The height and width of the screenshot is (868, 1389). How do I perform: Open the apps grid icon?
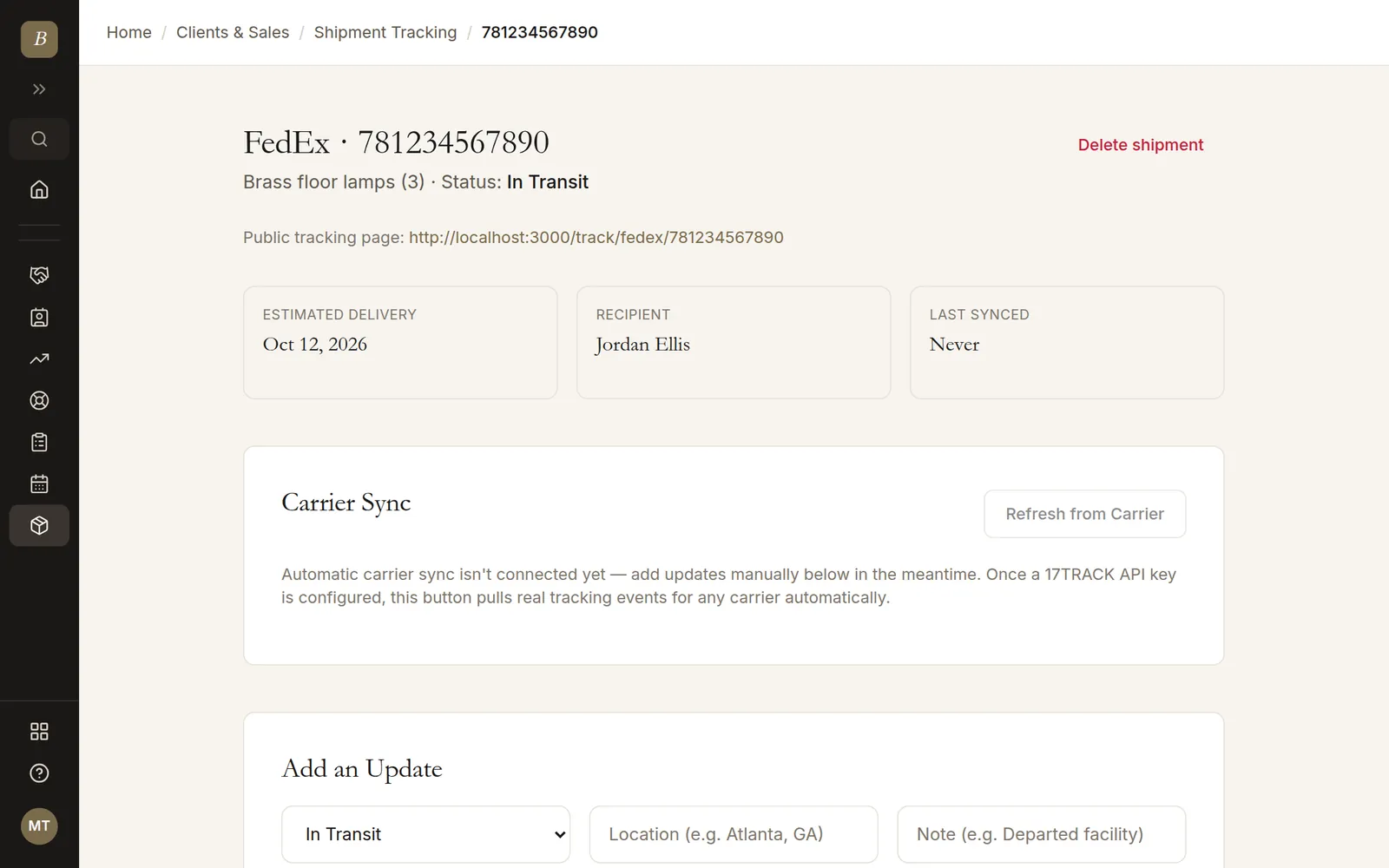click(39, 732)
